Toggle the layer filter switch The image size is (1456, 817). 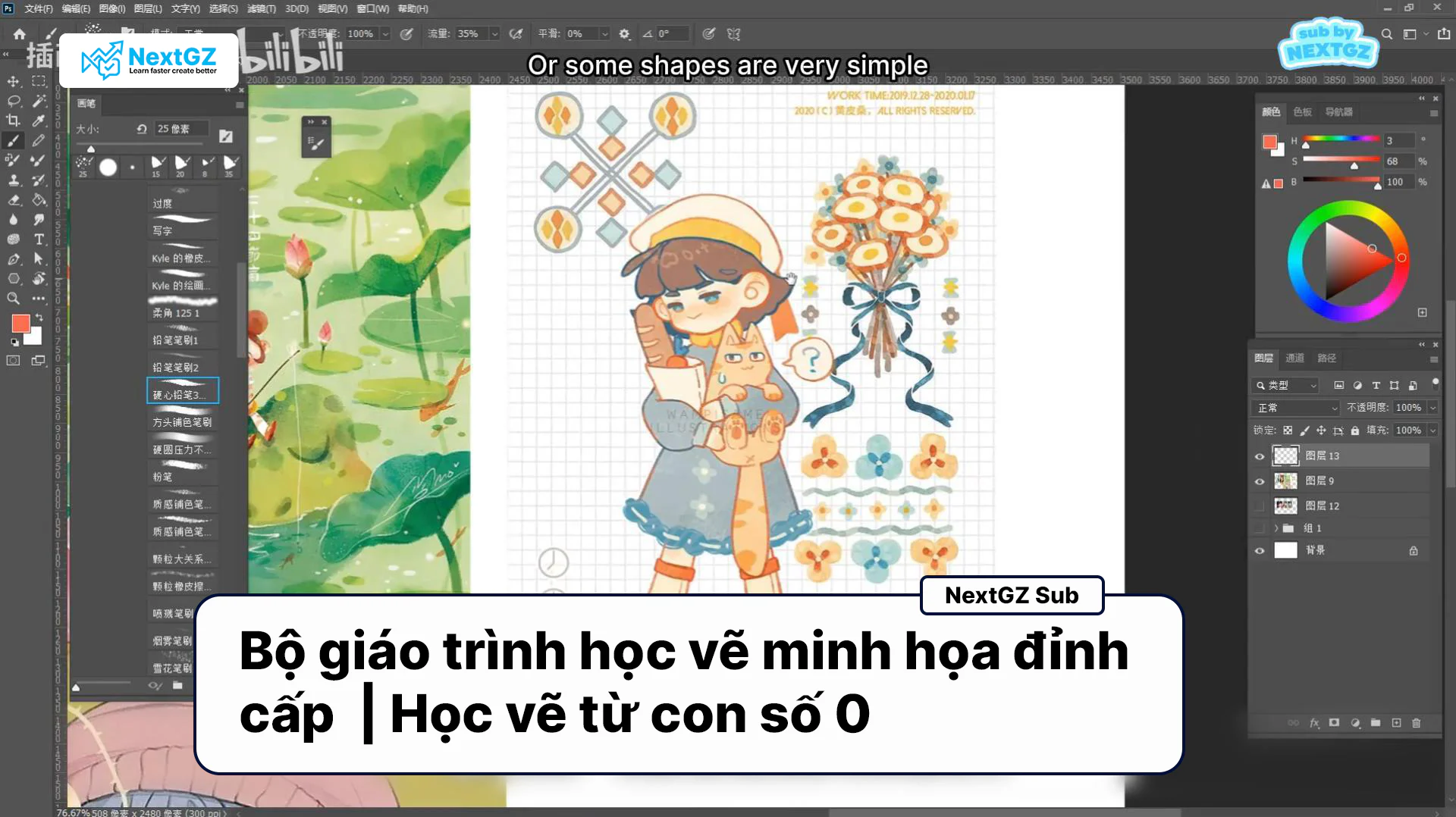tap(1435, 383)
